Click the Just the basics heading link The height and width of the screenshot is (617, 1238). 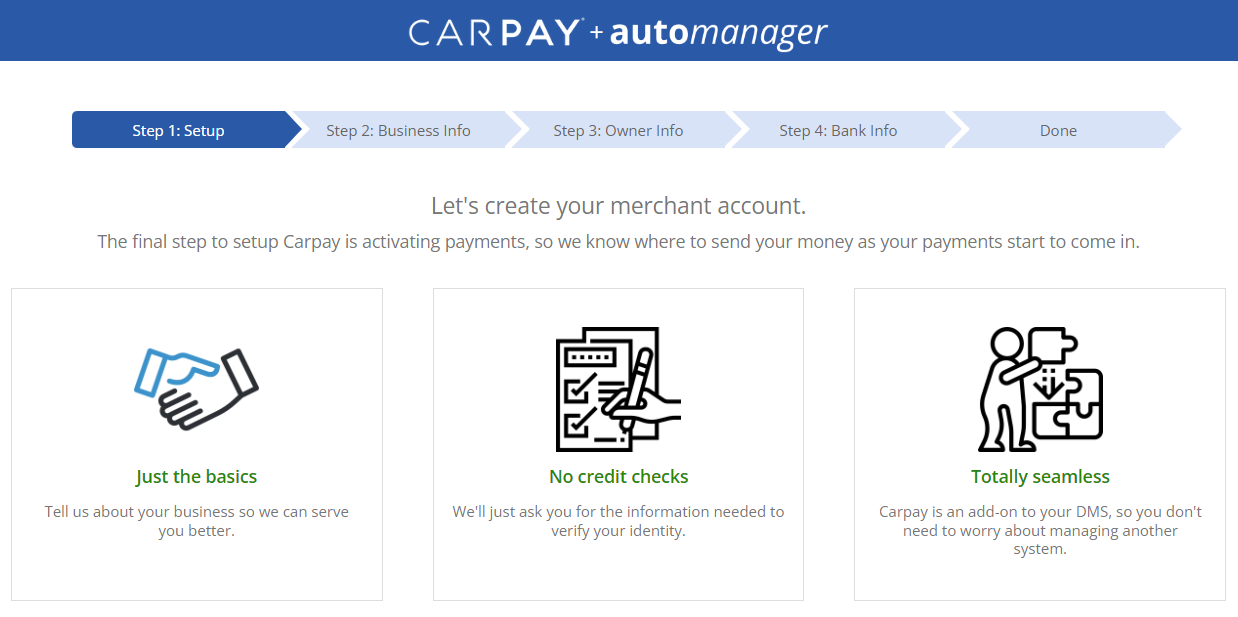coord(196,477)
